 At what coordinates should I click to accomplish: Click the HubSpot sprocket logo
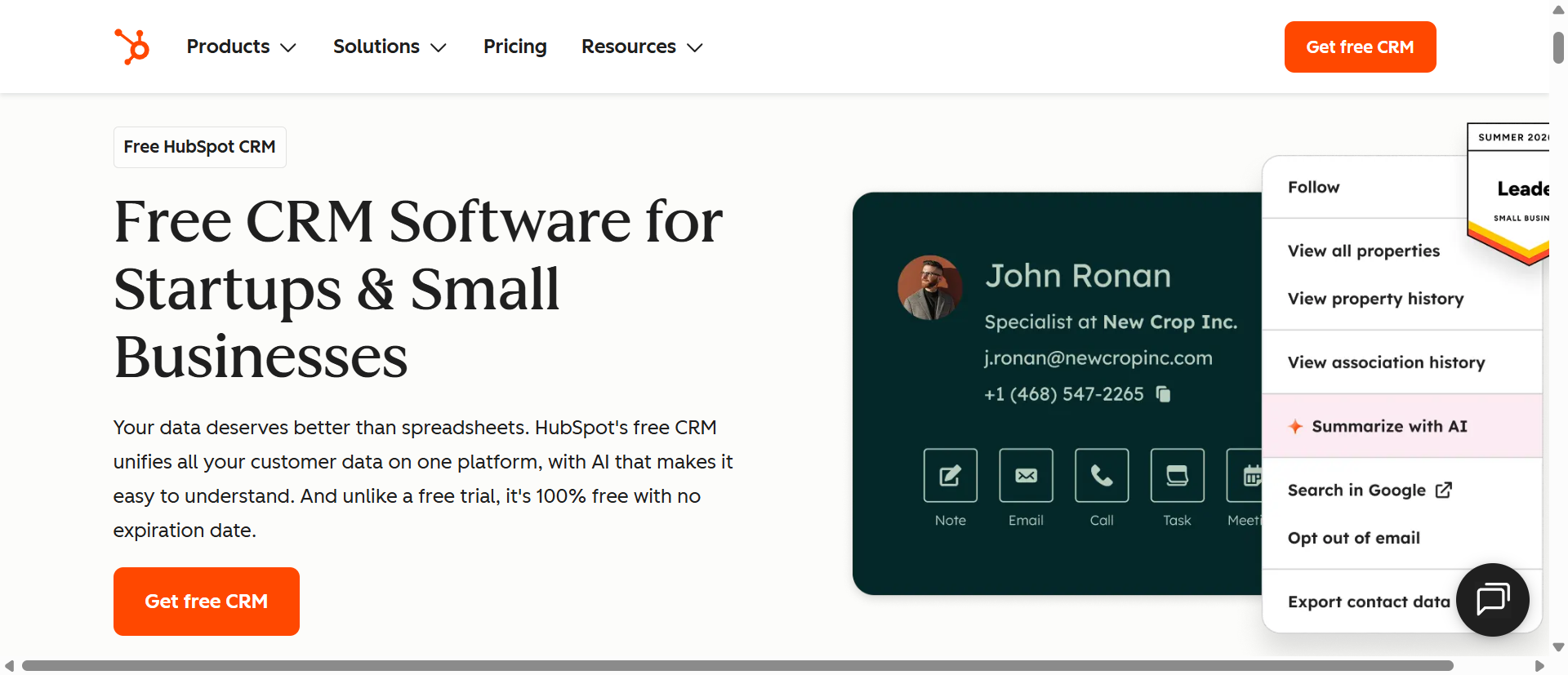click(x=131, y=47)
